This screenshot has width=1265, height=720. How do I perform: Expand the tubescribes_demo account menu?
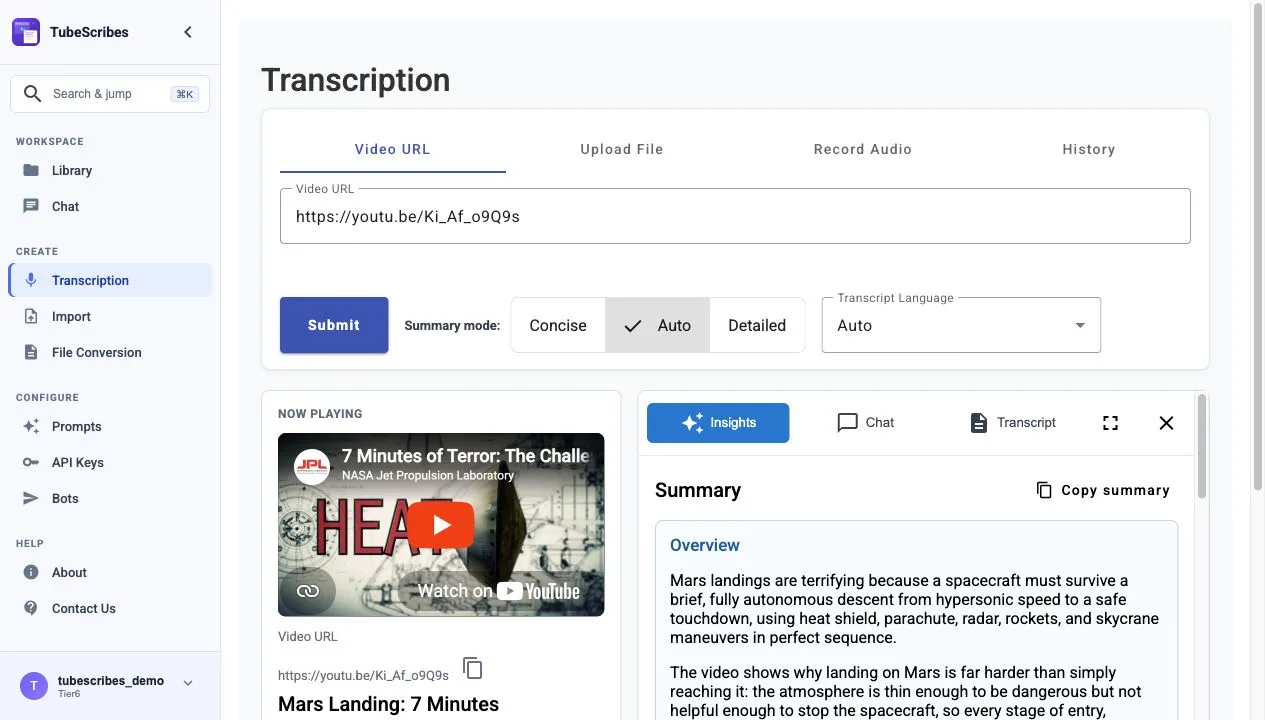pyautogui.click(x=187, y=683)
